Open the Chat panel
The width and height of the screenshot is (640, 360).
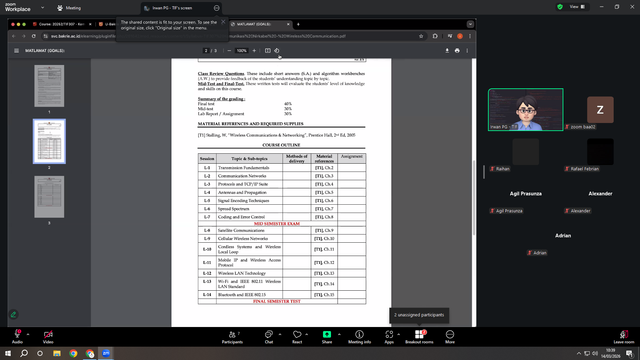click(x=269, y=337)
